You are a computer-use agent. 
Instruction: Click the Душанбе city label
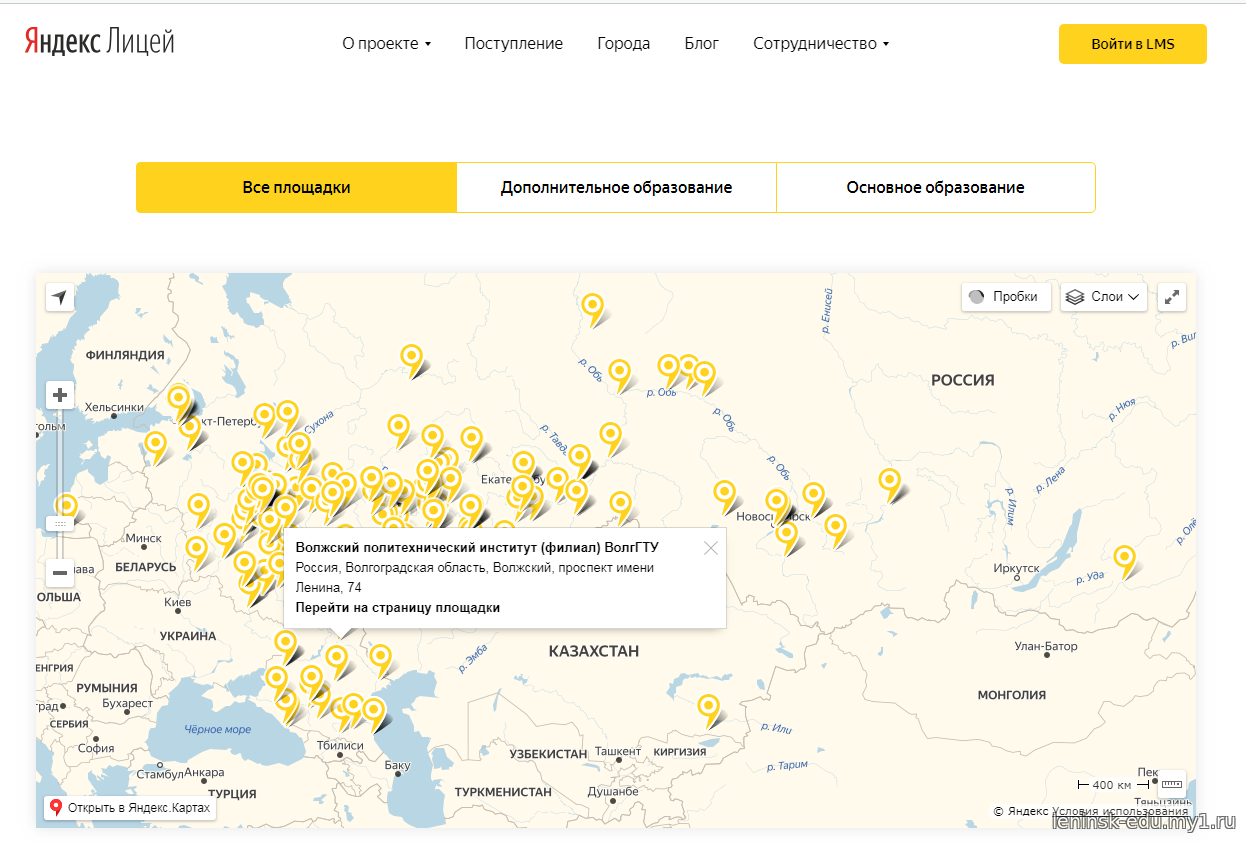click(x=613, y=791)
